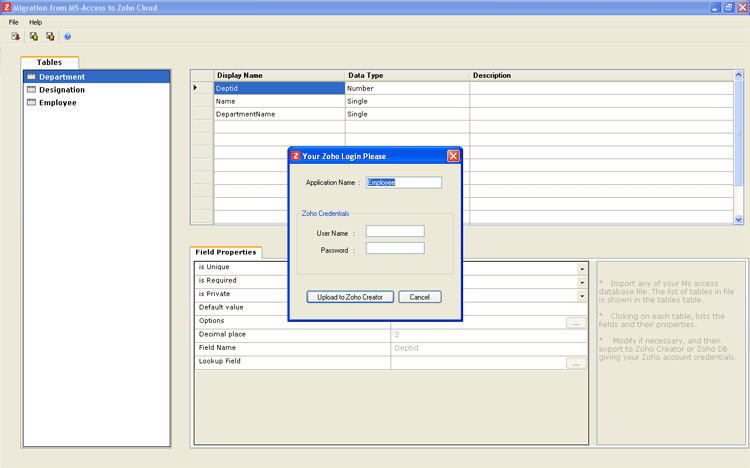Open the is Required dropdown
The image size is (750, 468).
click(582, 282)
